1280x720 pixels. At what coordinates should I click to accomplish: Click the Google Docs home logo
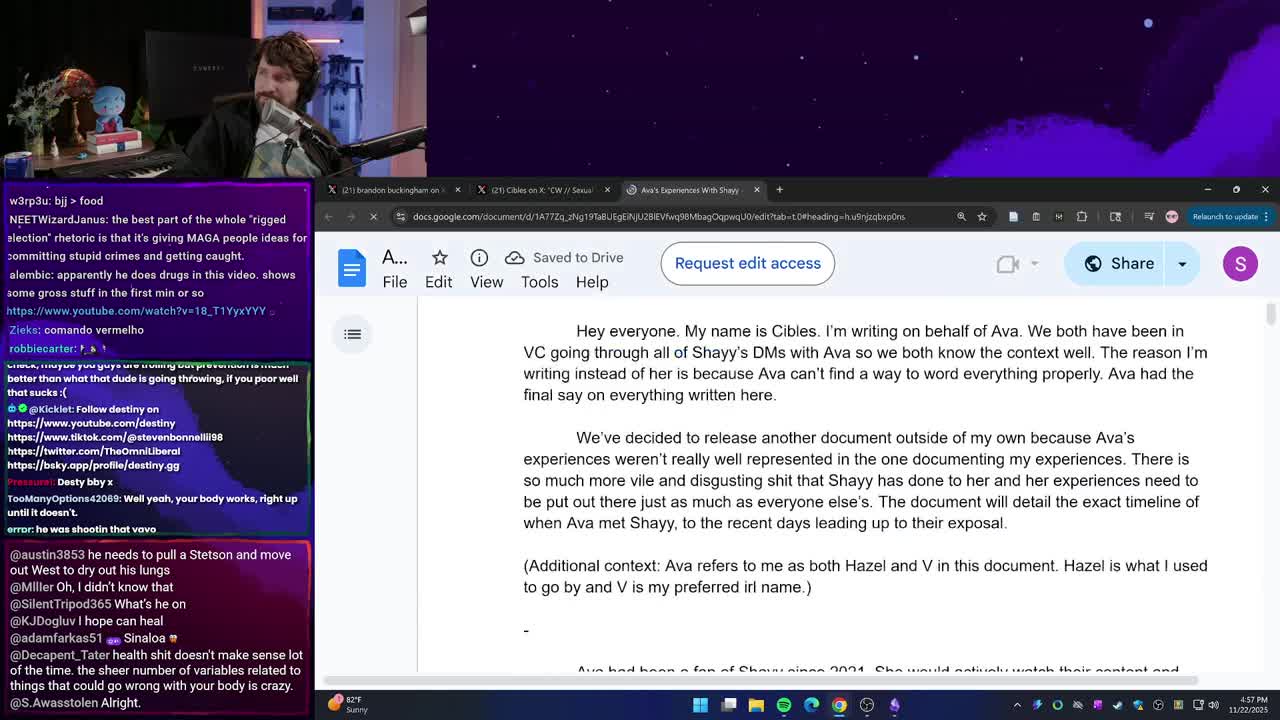pos(352,268)
